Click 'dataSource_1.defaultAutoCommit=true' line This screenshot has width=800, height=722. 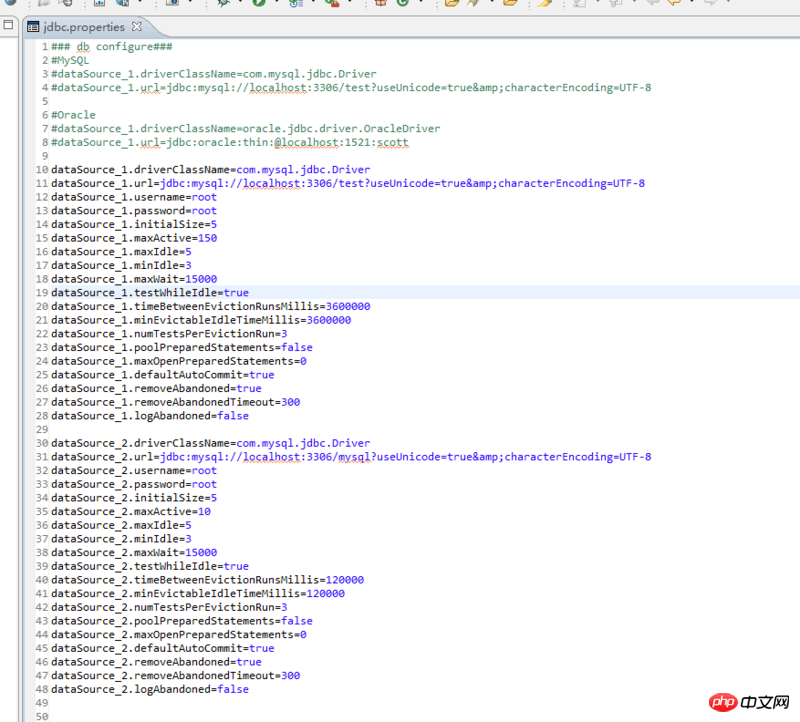coord(163,376)
